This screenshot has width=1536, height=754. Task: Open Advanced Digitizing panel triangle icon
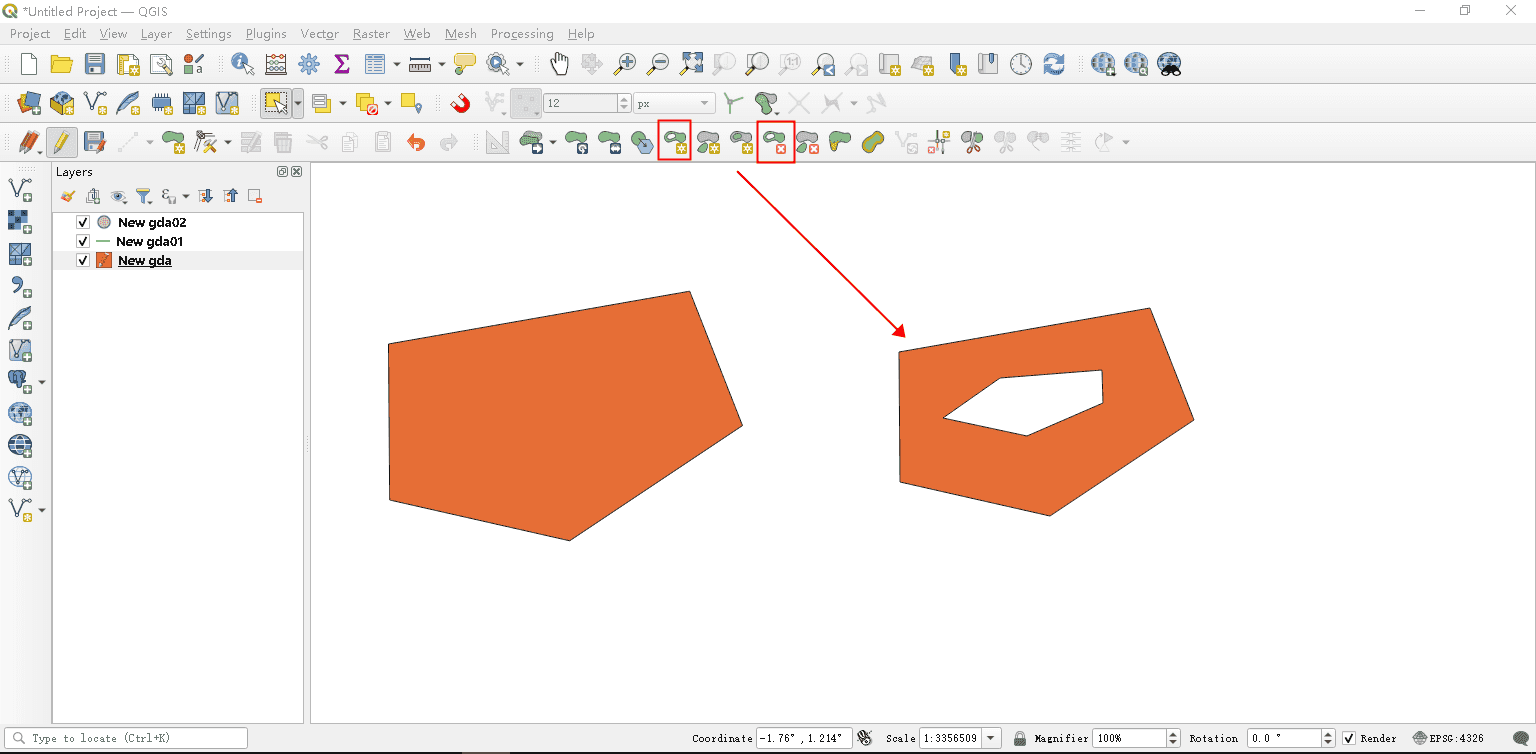click(x=497, y=142)
